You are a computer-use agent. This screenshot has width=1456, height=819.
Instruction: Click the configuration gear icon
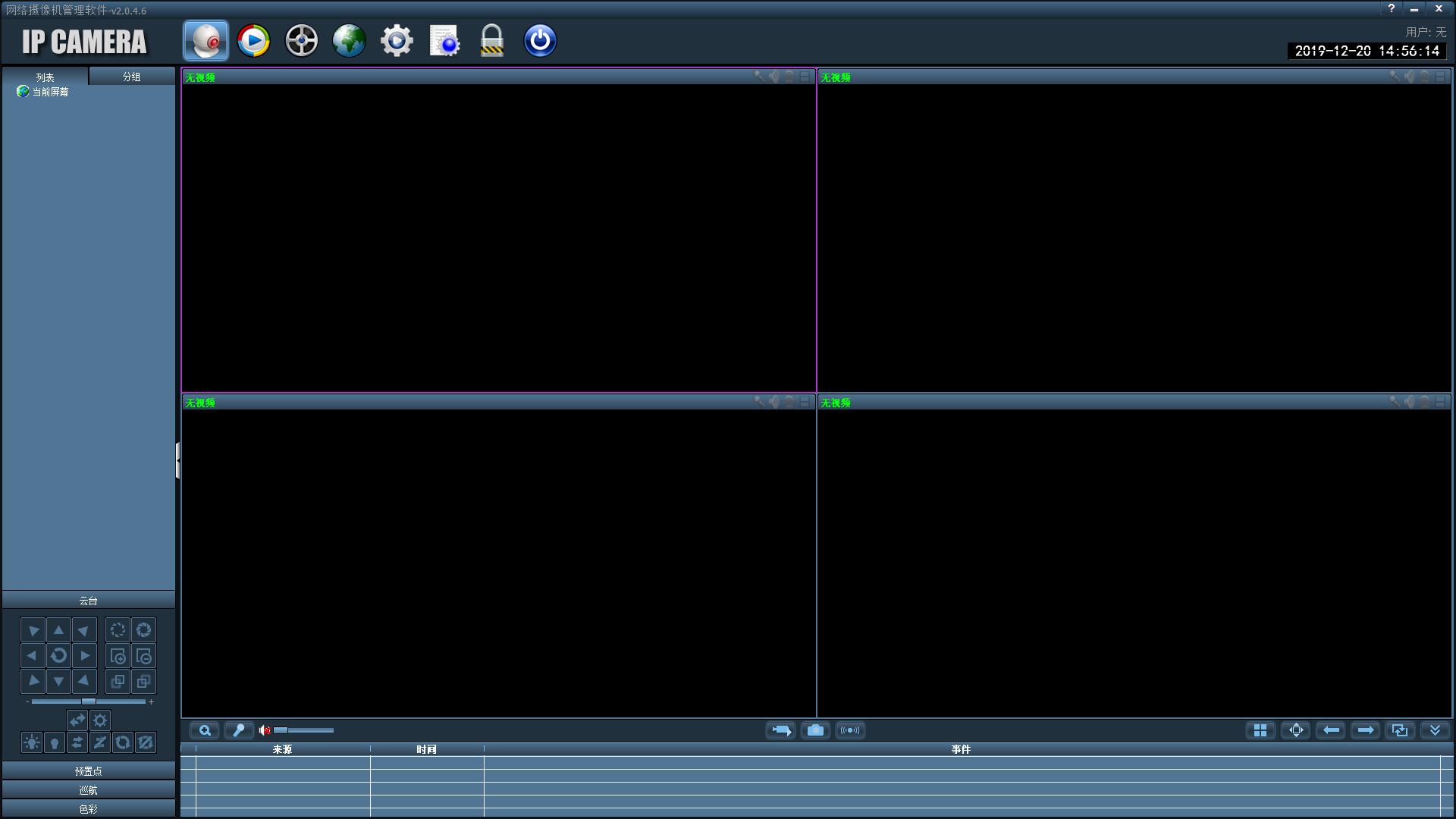pos(397,40)
